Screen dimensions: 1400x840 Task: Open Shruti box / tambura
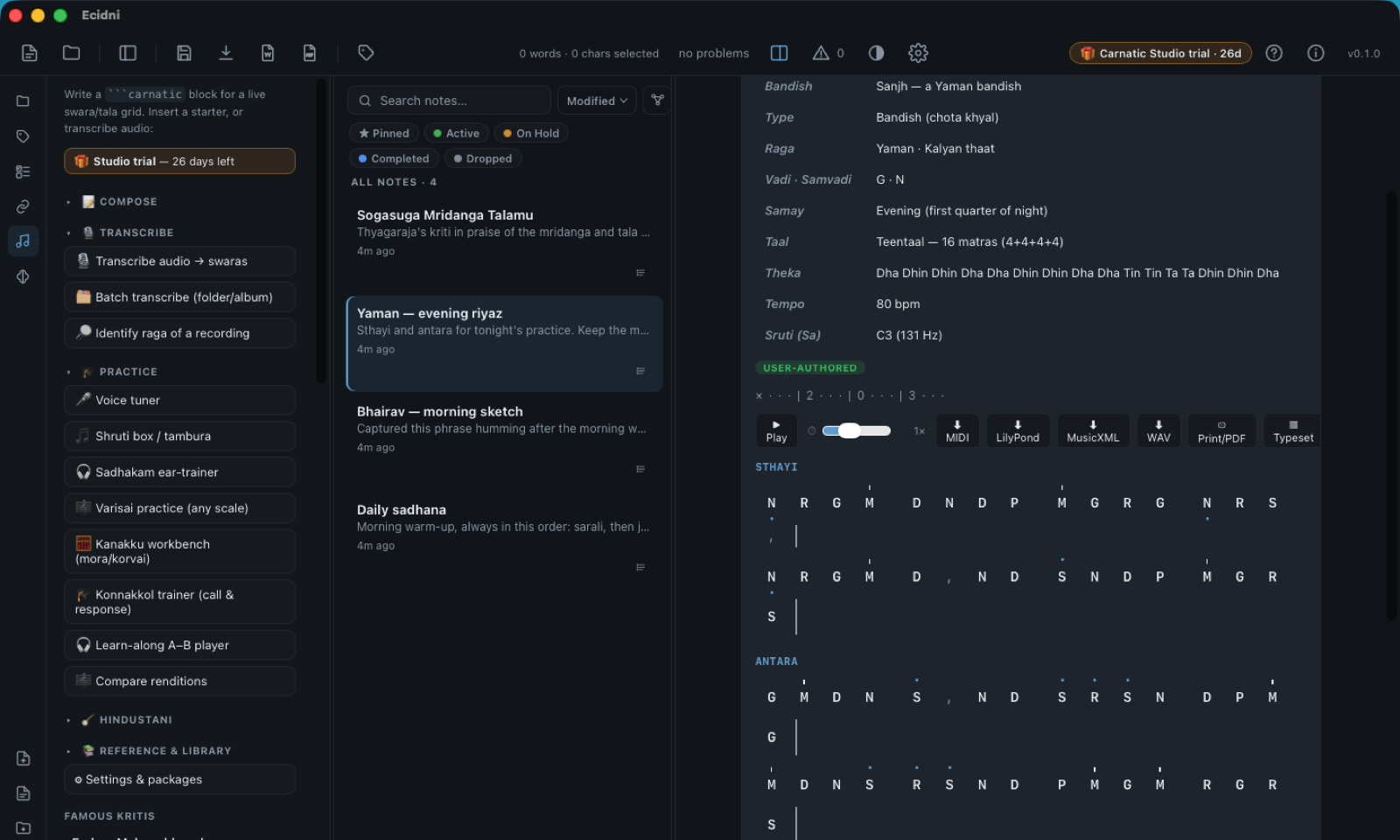tap(179, 436)
